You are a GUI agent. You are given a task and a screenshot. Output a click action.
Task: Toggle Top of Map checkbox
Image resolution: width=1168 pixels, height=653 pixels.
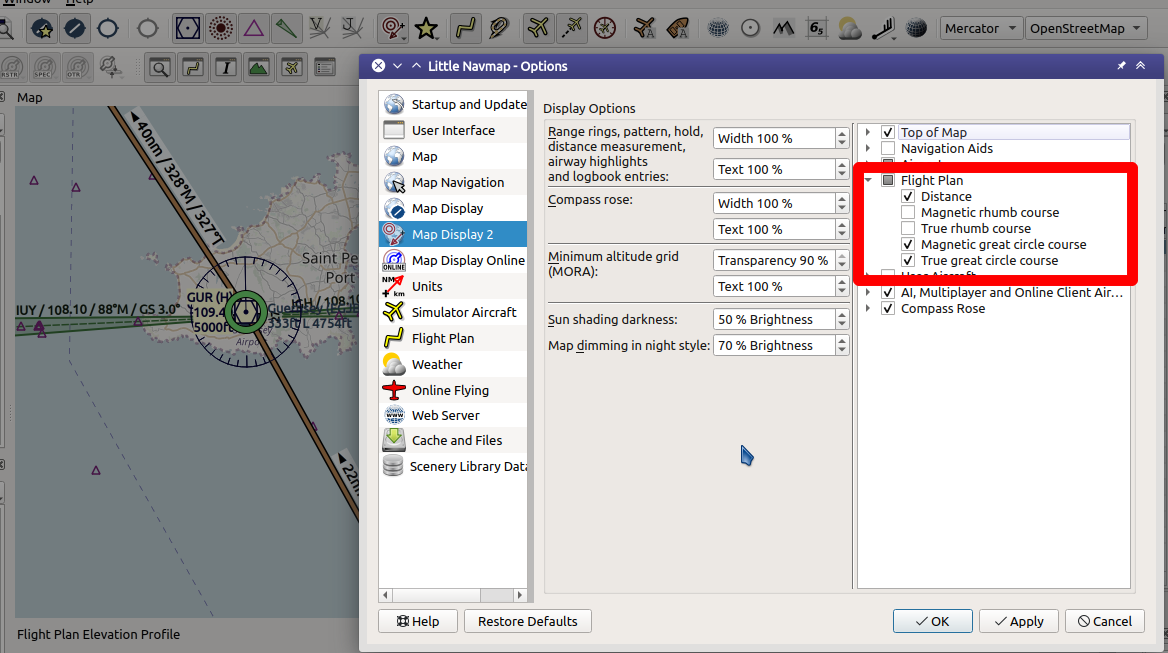click(888, 133)
